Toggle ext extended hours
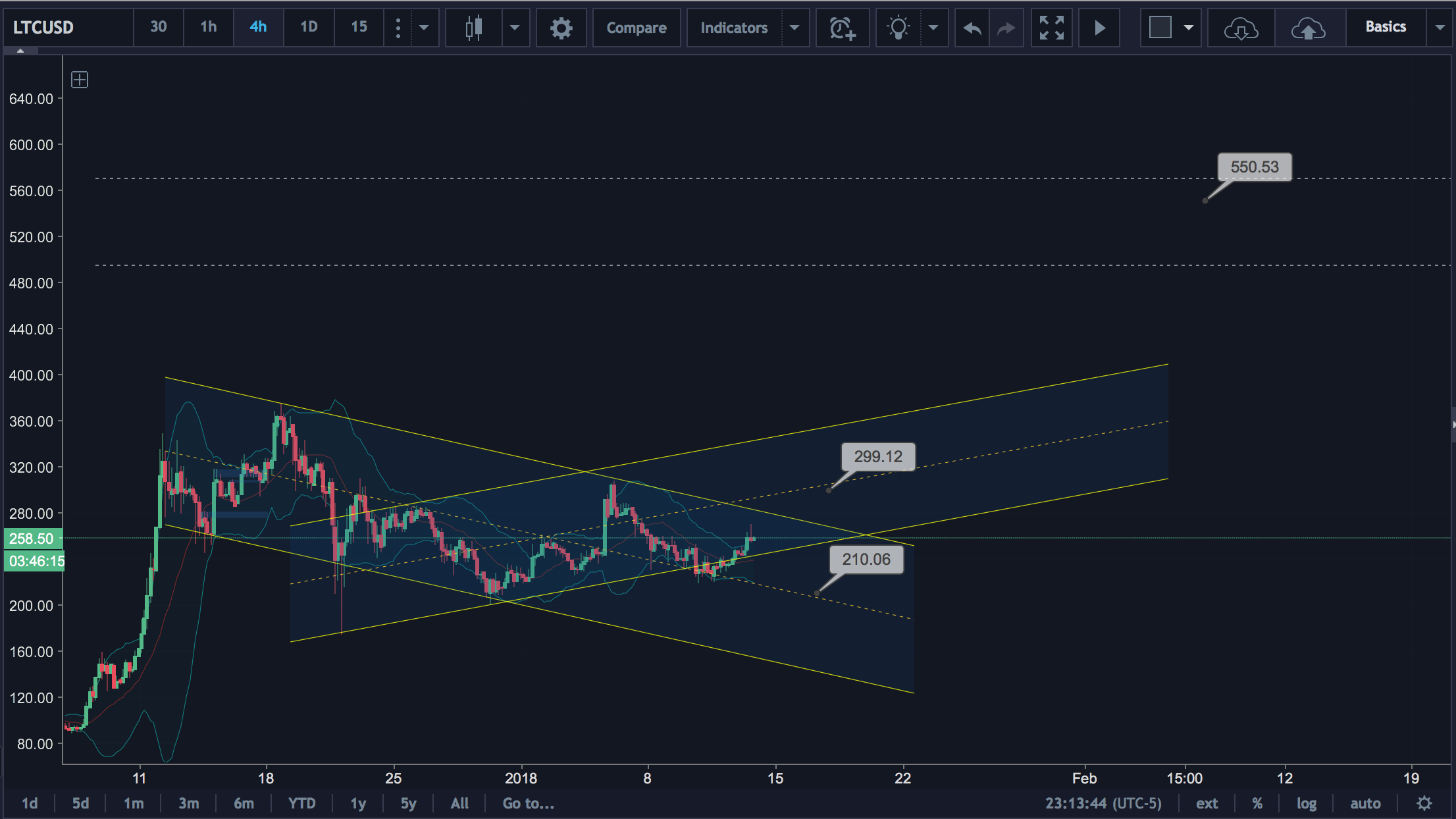 [1207, 803]
